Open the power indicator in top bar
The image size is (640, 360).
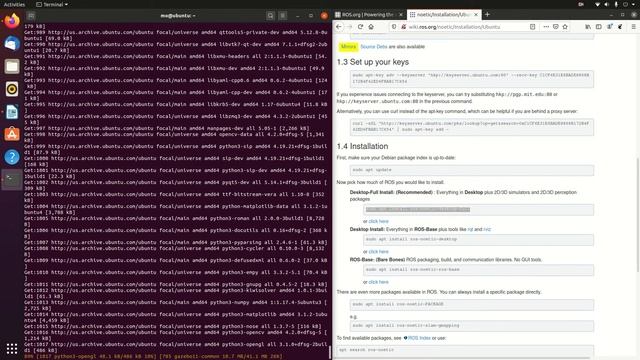(625, 4)
